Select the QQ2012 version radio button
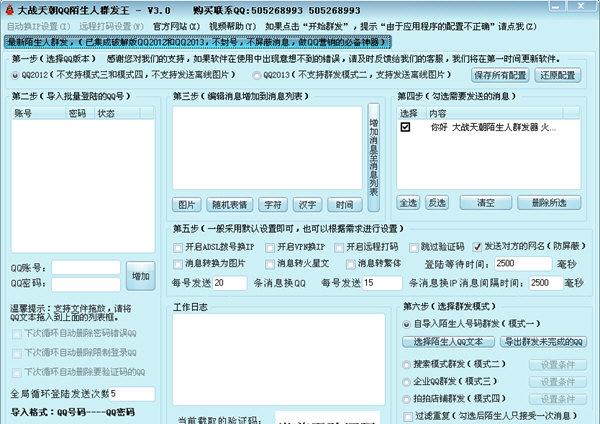The image size is (600, 424). tap(15, 75)
